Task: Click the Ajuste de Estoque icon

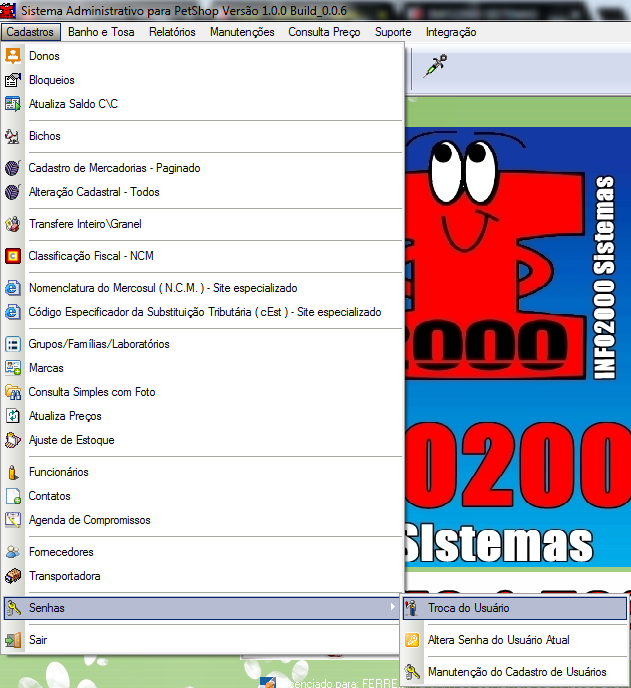Action: coord(13,440)
